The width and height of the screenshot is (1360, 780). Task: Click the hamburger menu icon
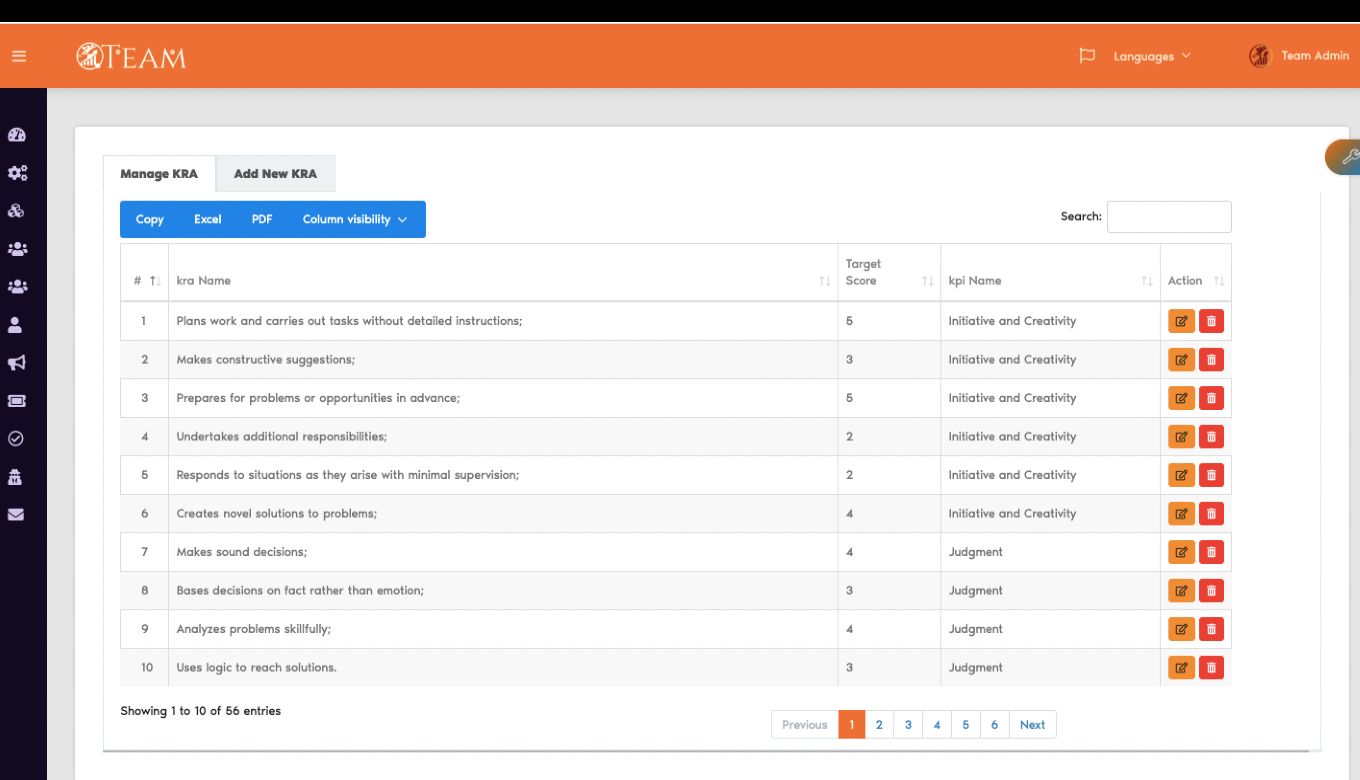point(19,56)
